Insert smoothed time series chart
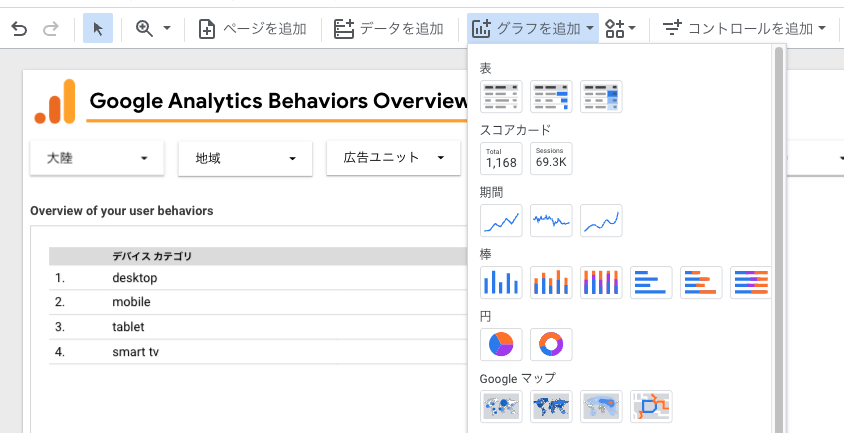Viewport: 844px width, 433px height. point(601,220)
